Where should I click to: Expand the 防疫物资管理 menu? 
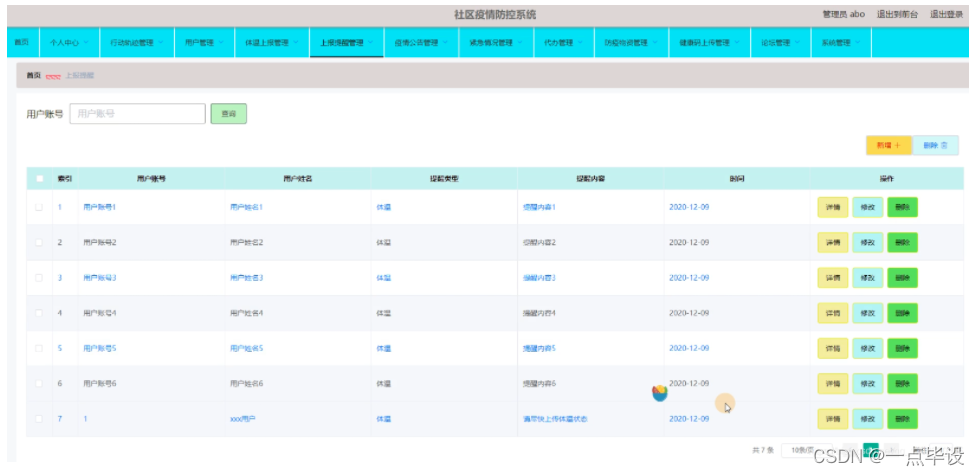tap(631, 42)
